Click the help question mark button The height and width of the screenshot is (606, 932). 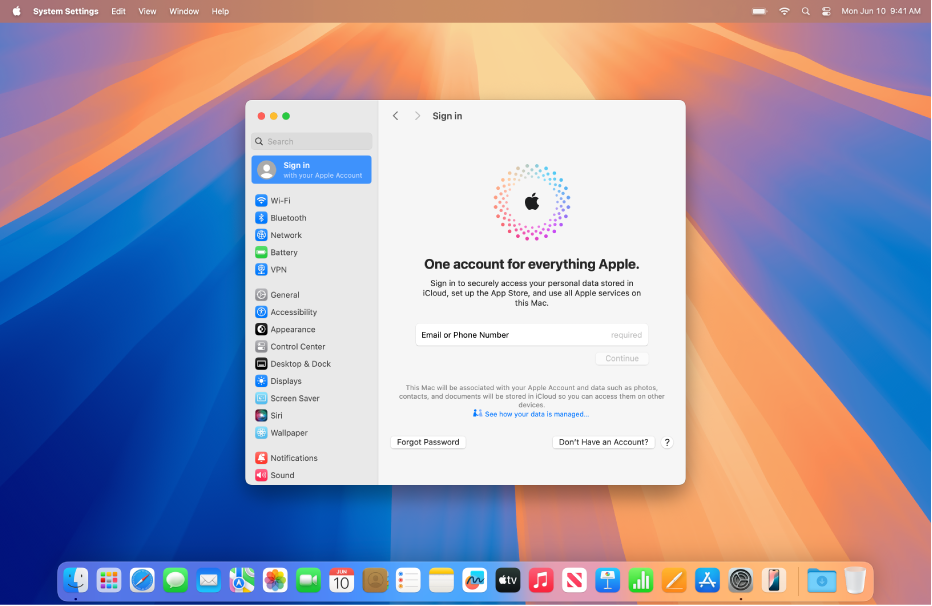point(667,441)
